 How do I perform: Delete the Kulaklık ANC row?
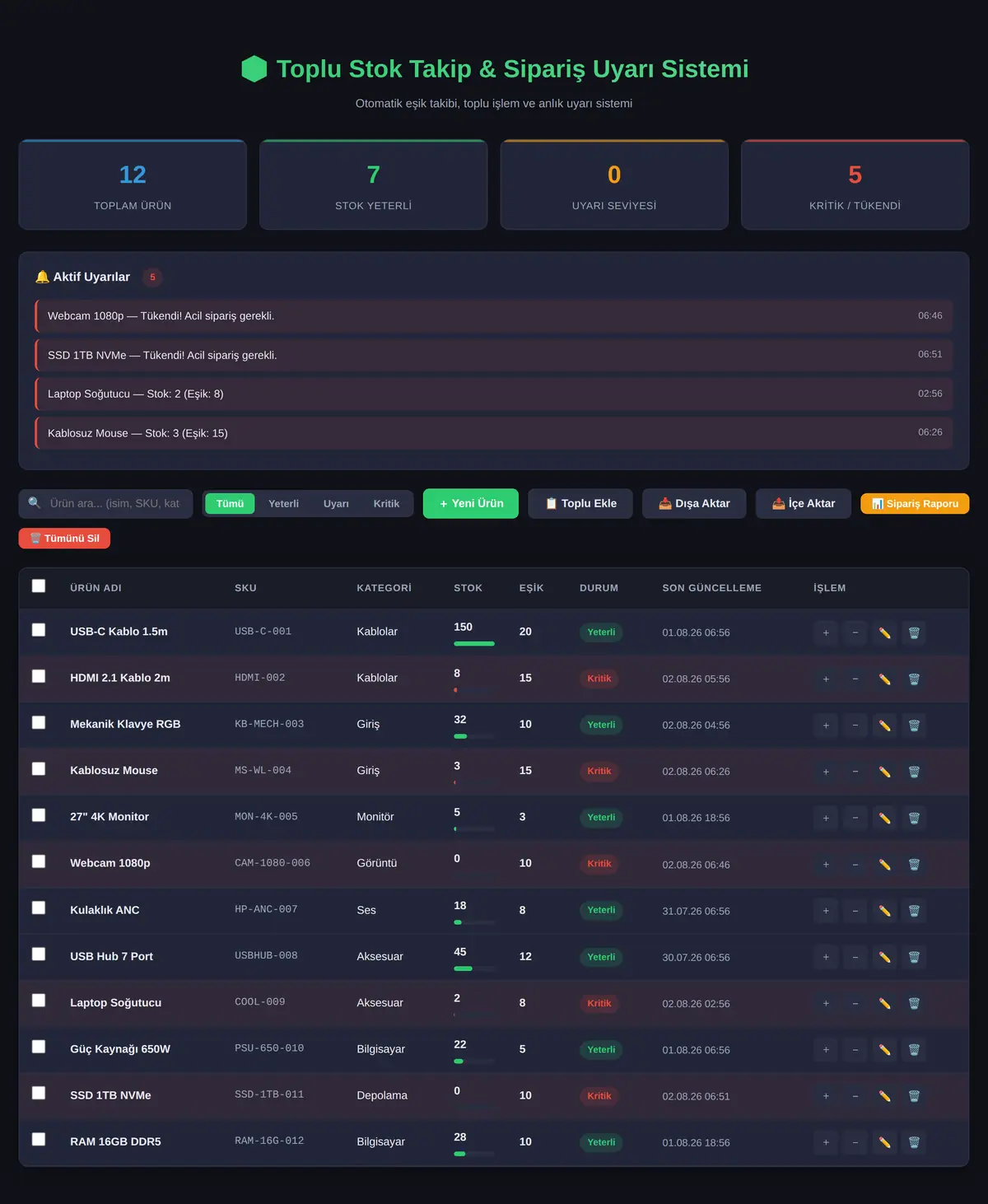click(914, 911)
